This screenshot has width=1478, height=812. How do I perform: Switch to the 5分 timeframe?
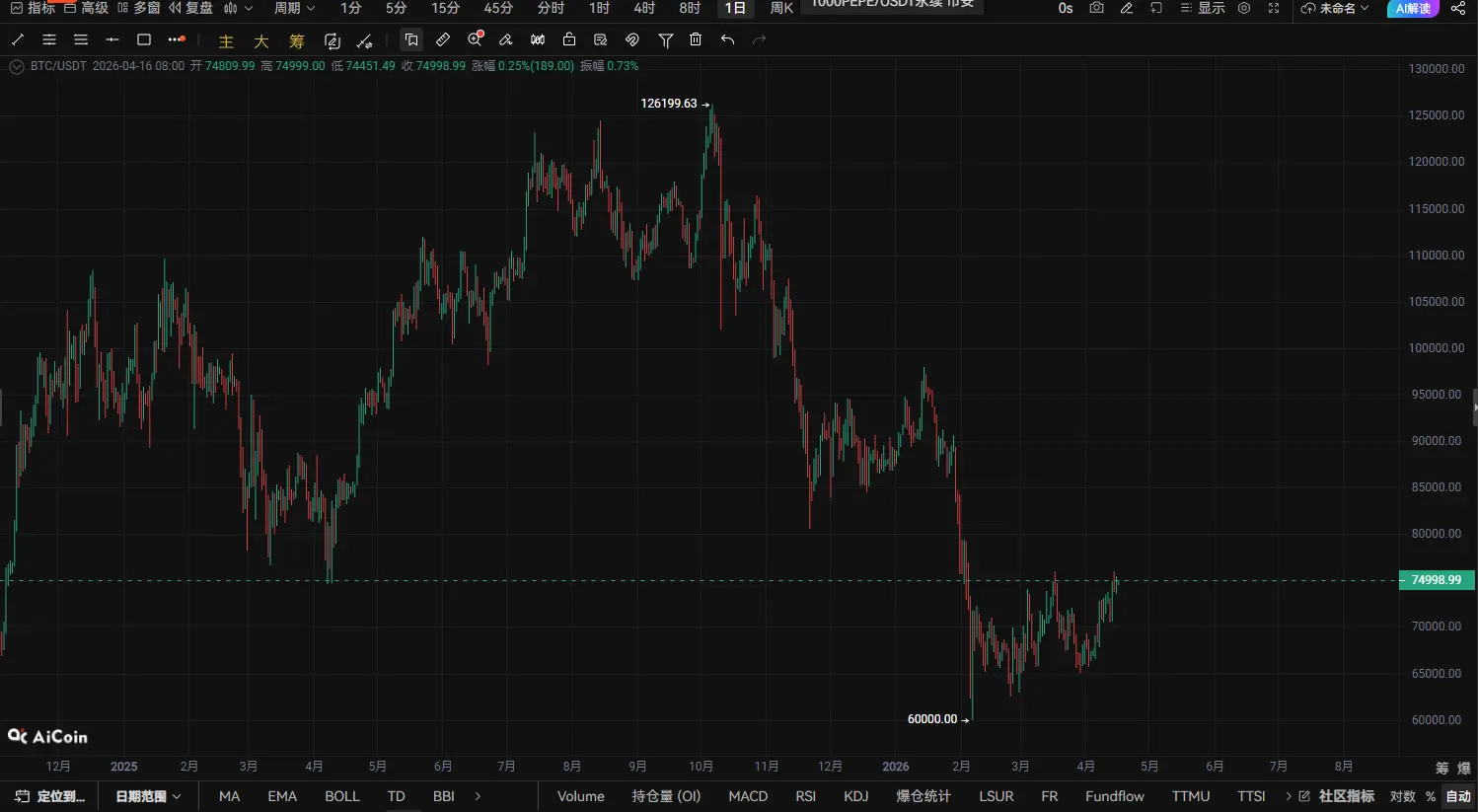[x=397, y=8]
